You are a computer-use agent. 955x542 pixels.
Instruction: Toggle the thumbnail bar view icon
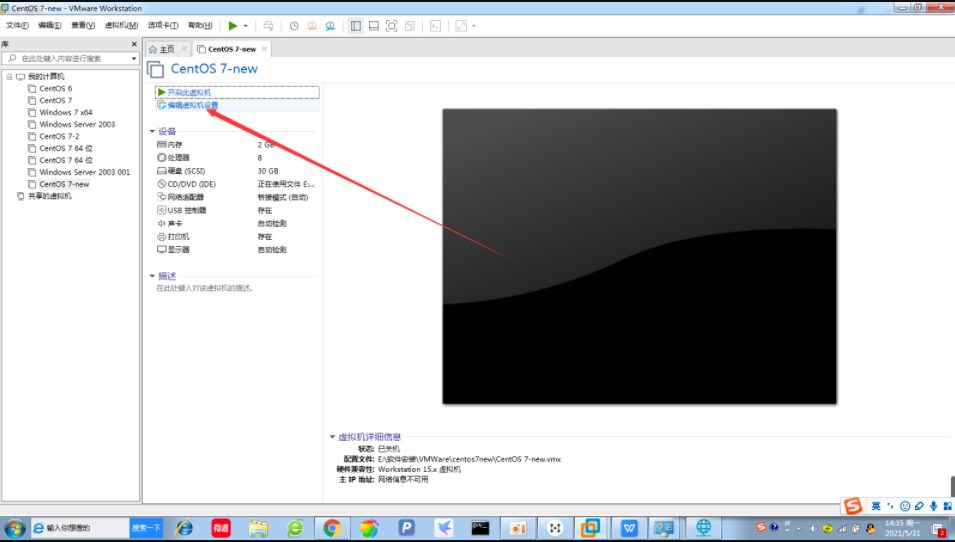coord(374,26)
